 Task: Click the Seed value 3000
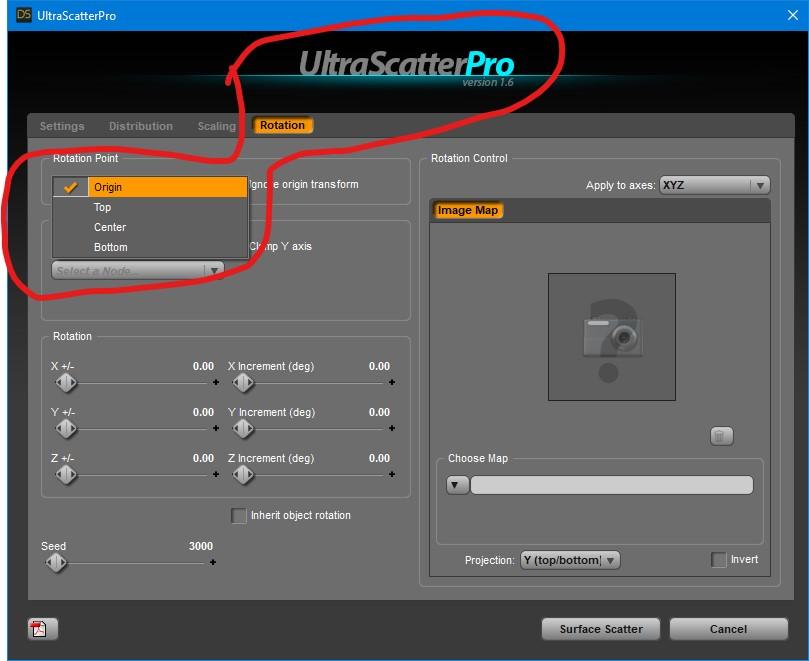coord(201,546)
